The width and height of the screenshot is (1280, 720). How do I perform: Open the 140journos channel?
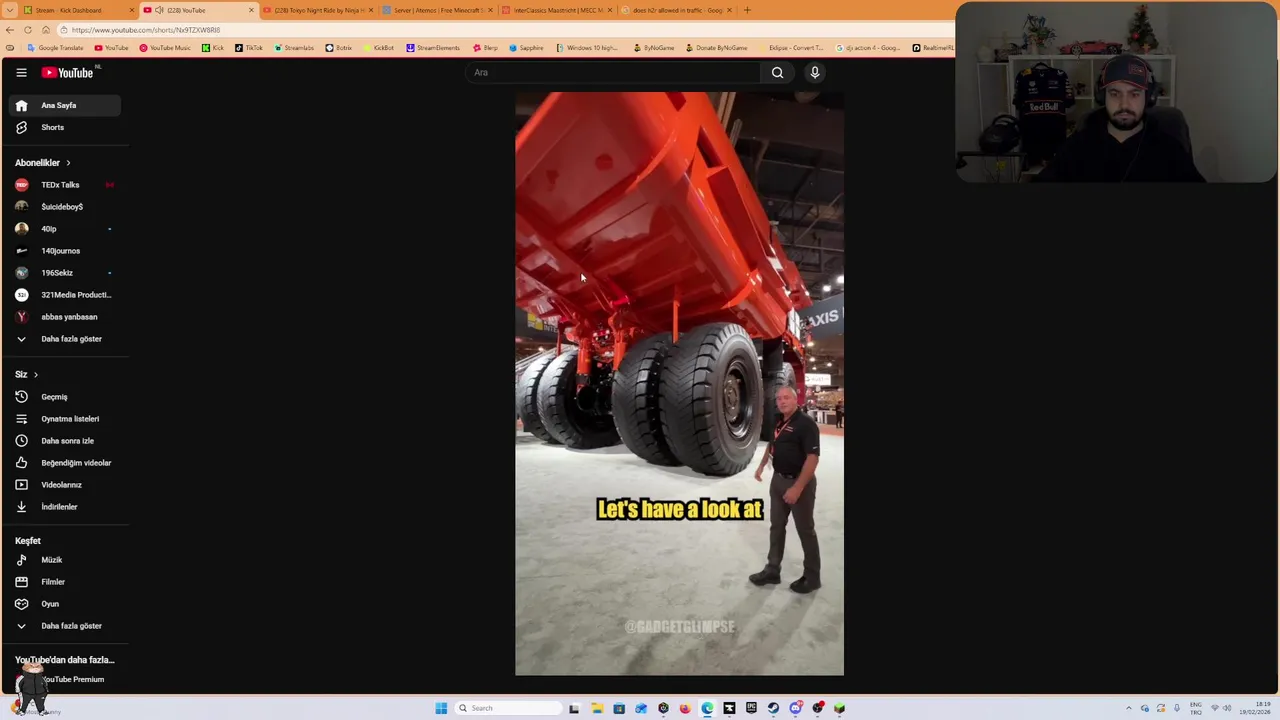[64, 251]
